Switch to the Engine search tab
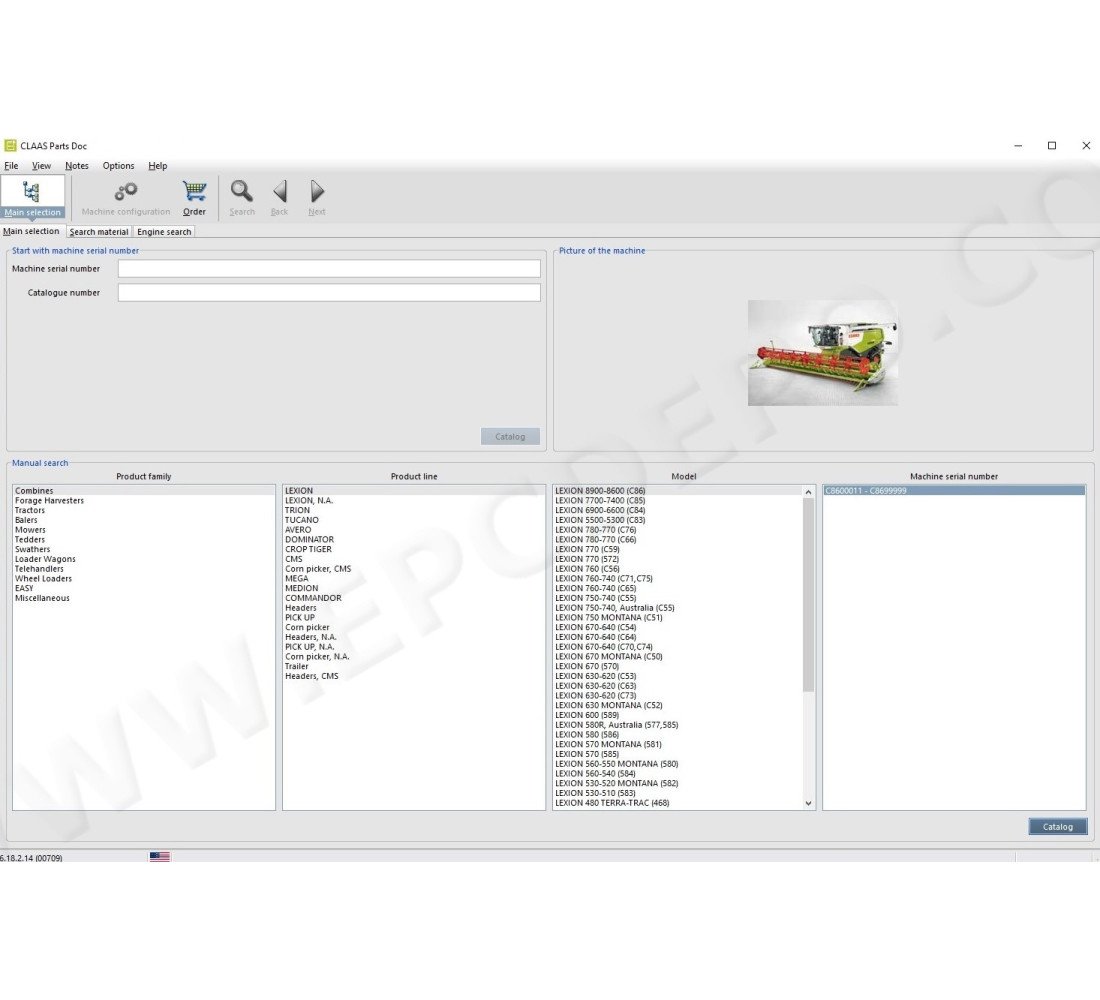Image resolution: width=1100 pixels, height=1000 pixels. [163, 232]
